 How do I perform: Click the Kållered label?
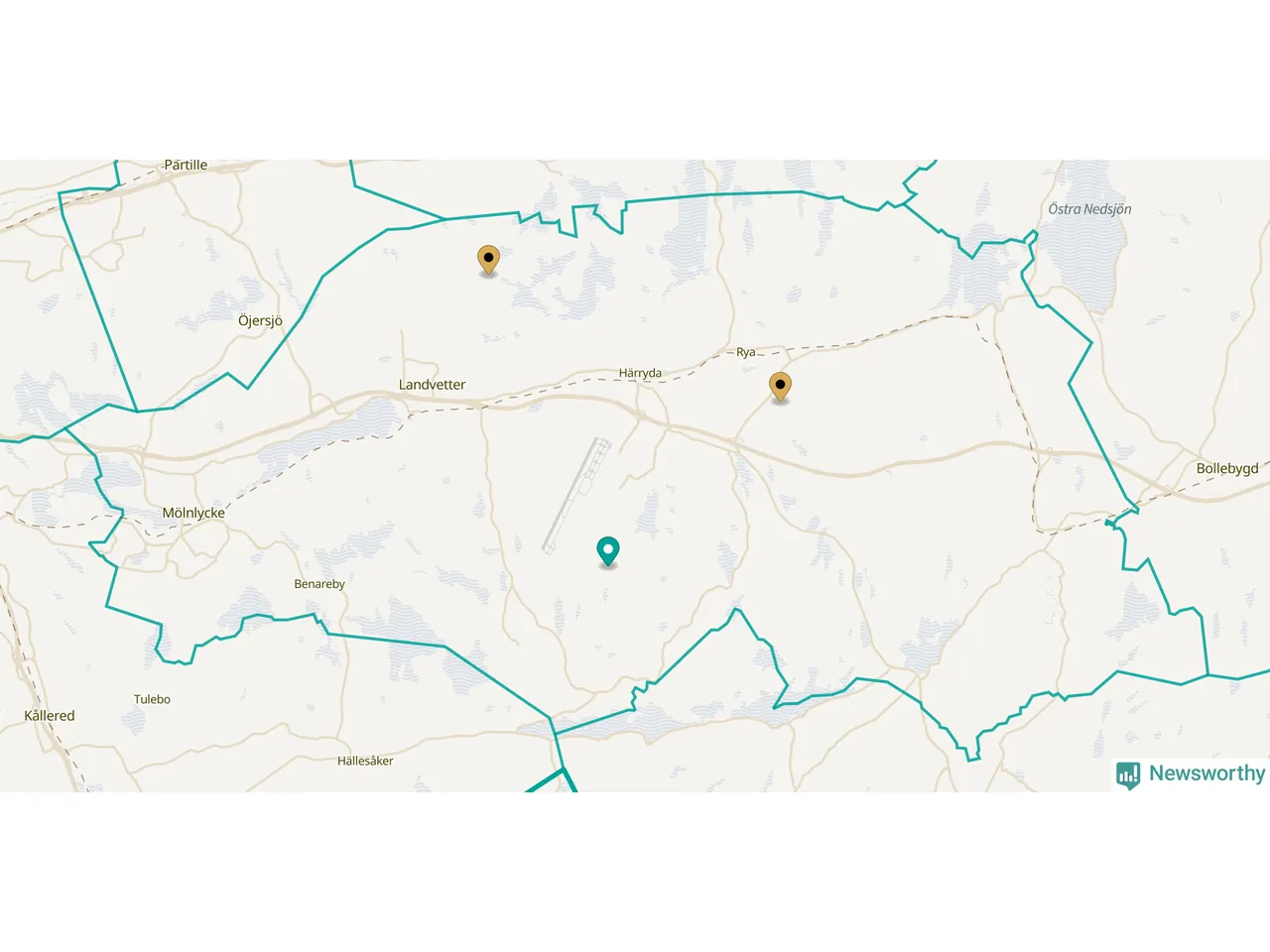[50, 715]
